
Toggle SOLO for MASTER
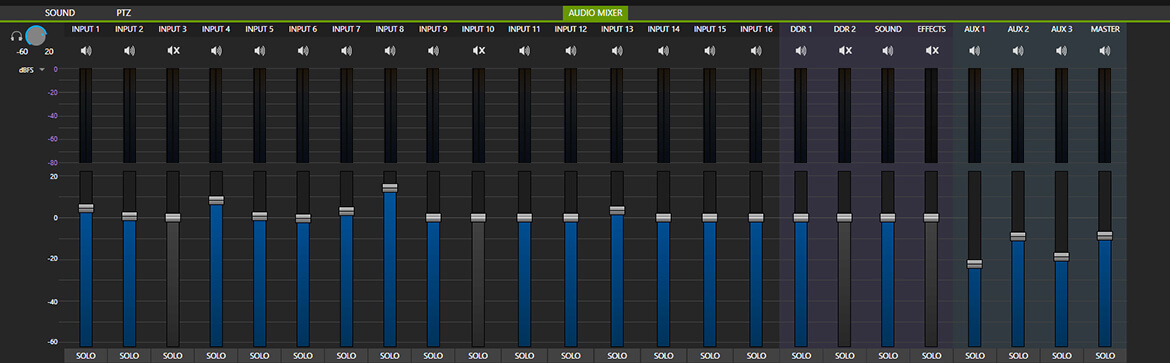(1104, 356)
